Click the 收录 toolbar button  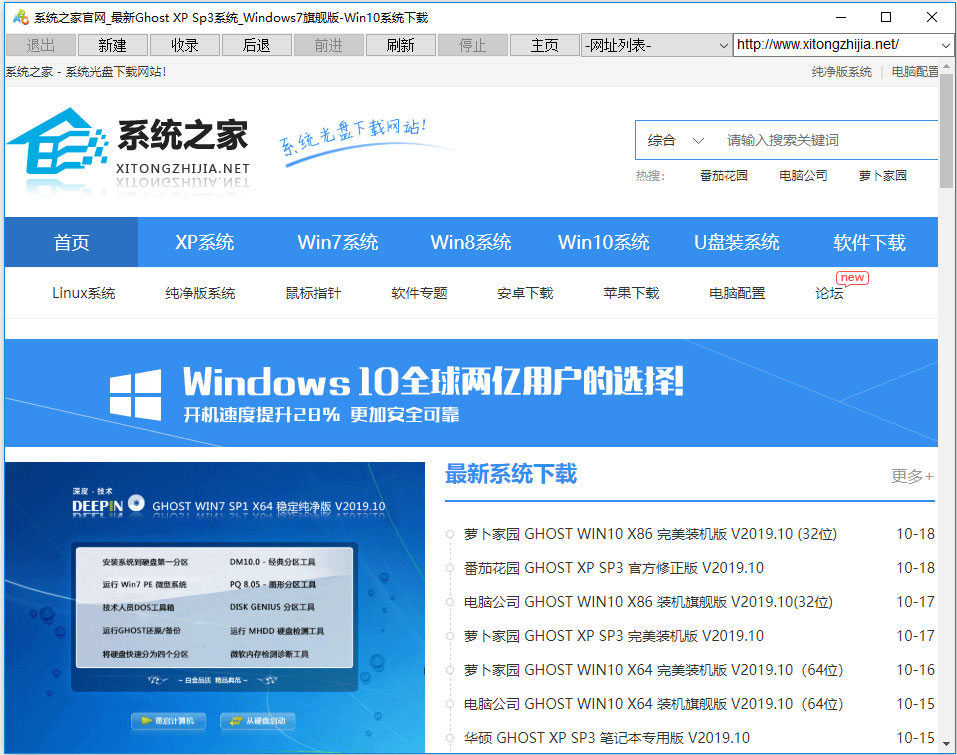[184, 45]
